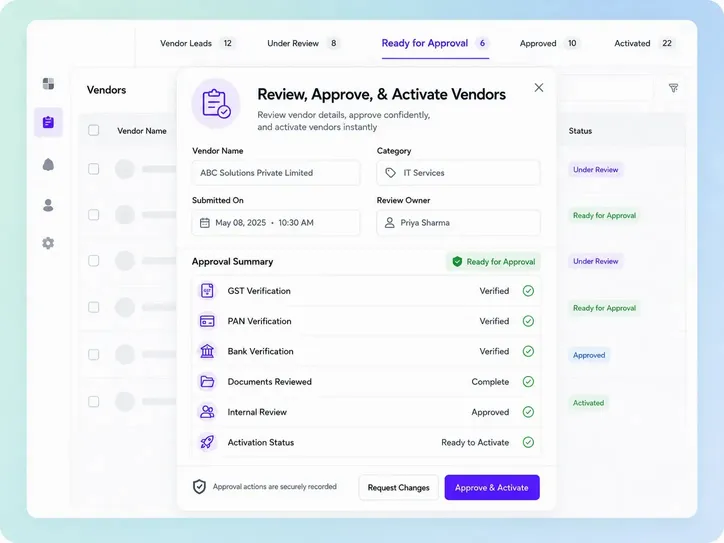This screenshot has height=543, width=724.
Task: Click the PAN Verification card icon
Action: coord(207,321)
